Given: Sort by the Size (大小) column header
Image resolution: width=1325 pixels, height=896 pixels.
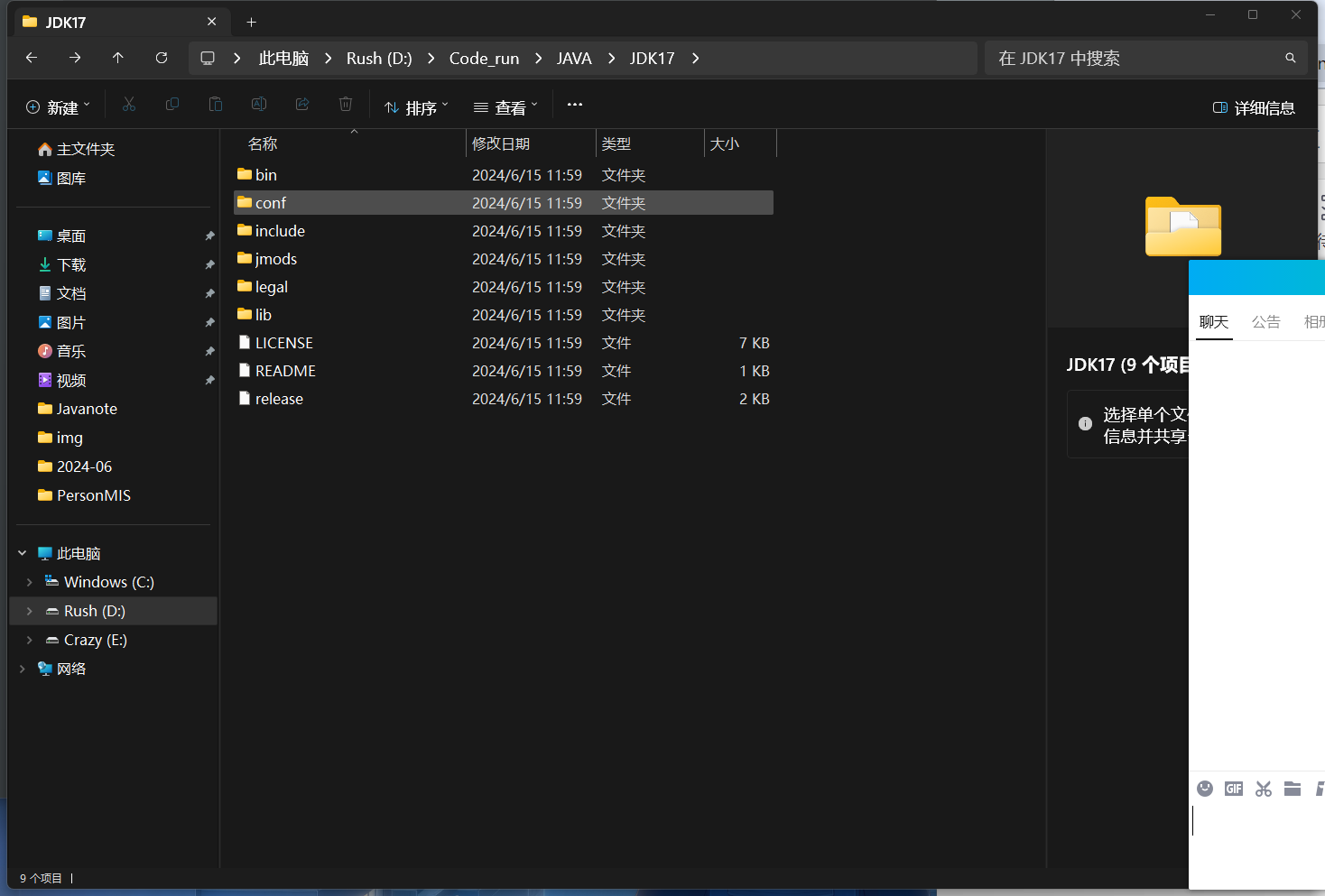Looking at the screenshot, I should click(740, 143).
